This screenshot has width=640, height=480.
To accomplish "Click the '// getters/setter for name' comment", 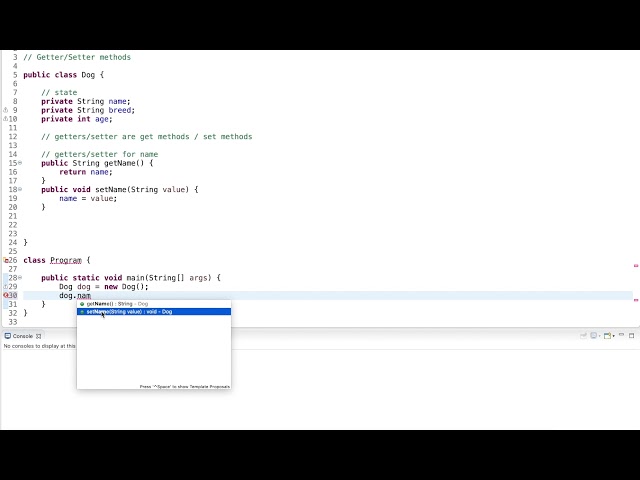I will pyautogui.click(x=100, y=154).
